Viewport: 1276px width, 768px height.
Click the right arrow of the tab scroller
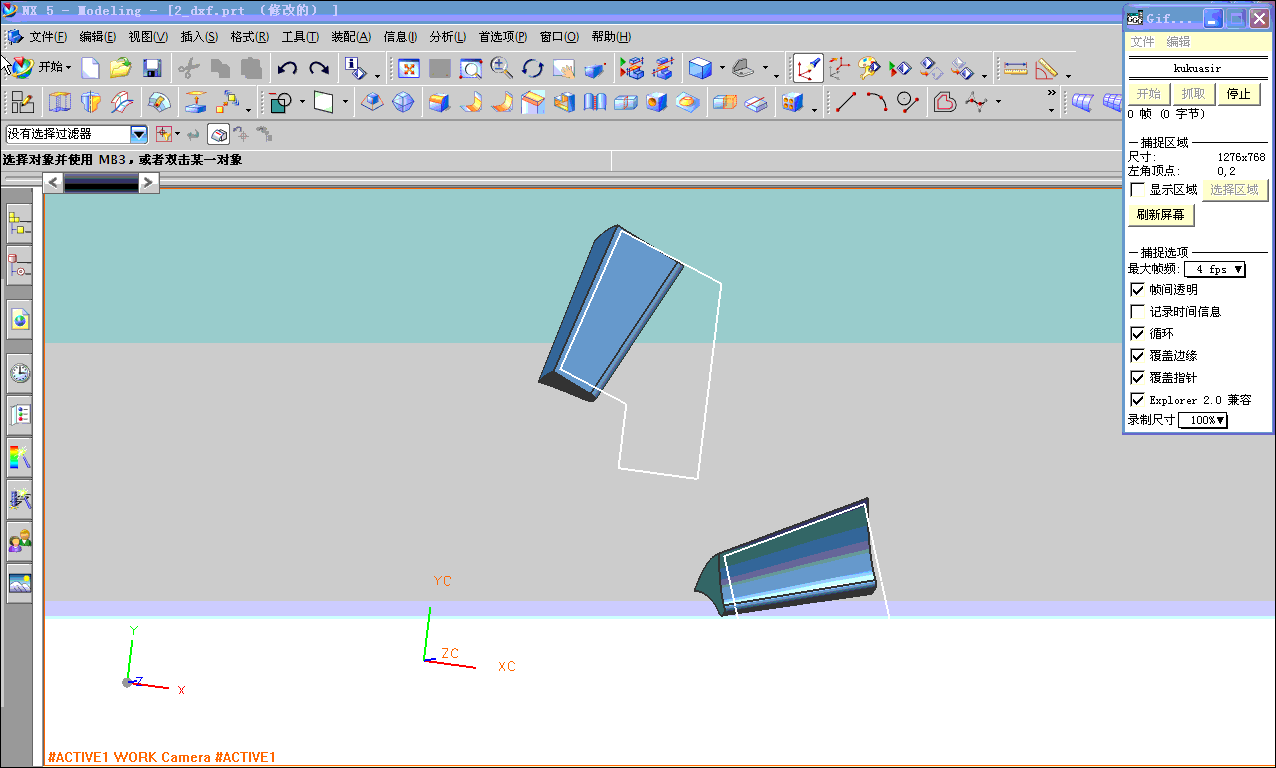(x=149, y=182)
